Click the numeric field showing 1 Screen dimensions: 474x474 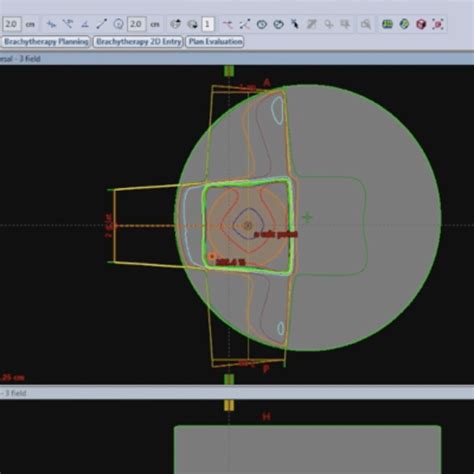point(208,24)
